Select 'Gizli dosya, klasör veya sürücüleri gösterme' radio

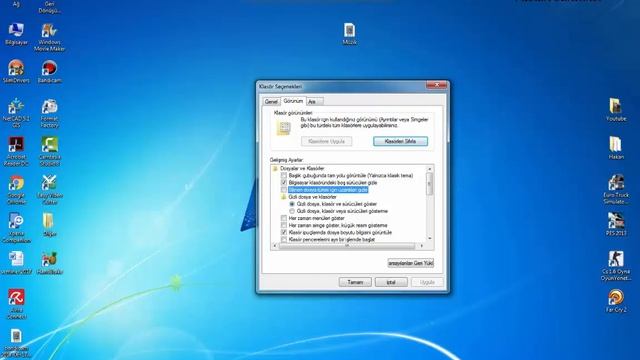point(292,211)
